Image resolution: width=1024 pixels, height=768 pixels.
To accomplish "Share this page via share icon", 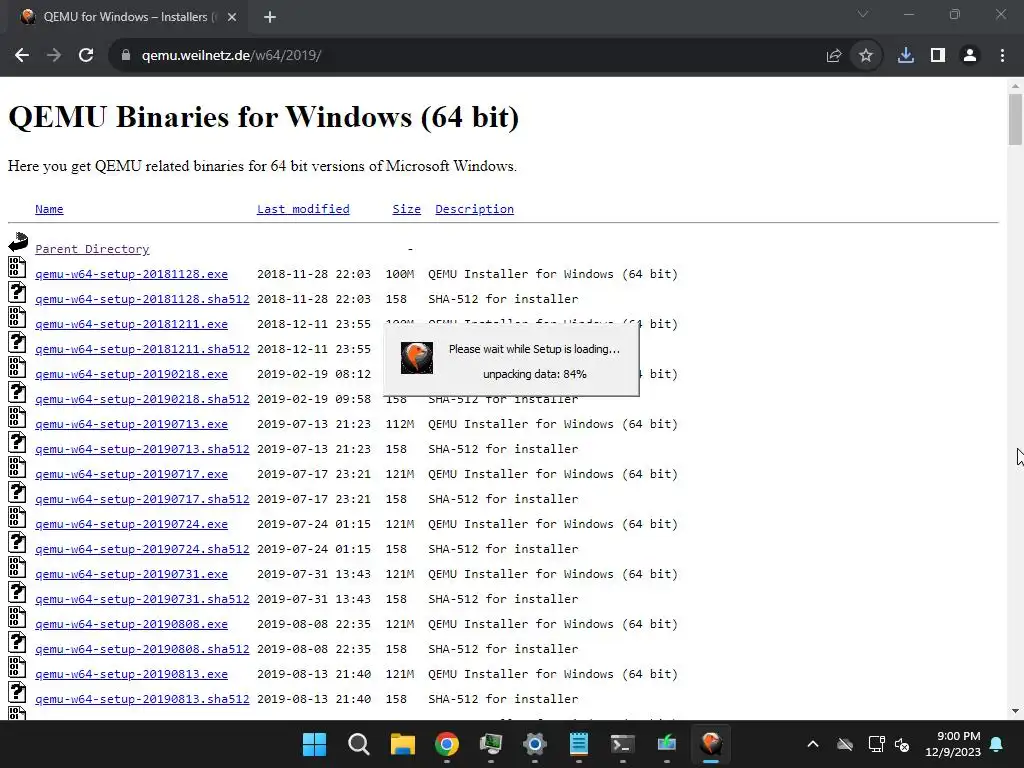I will [x=833, y=56].
